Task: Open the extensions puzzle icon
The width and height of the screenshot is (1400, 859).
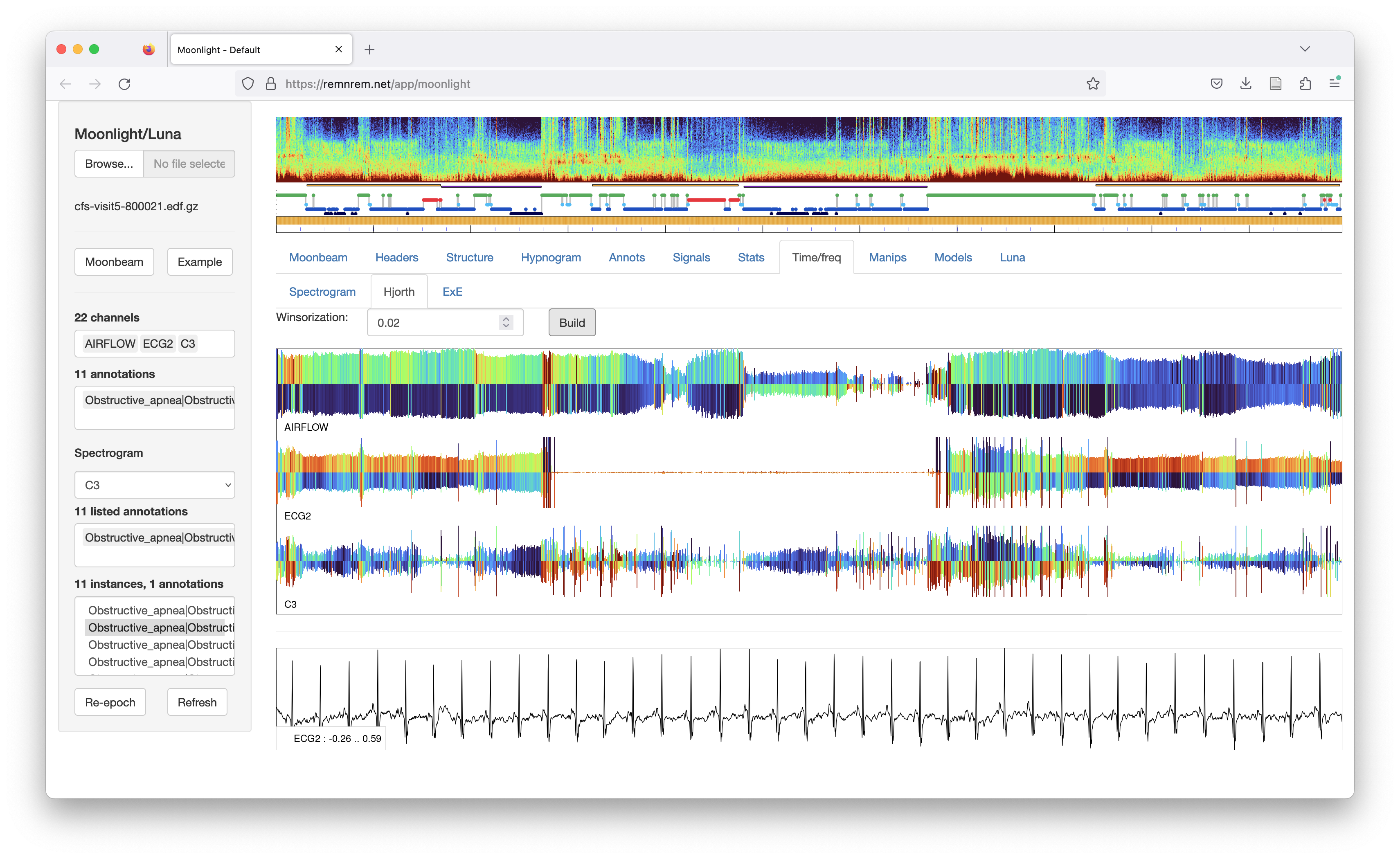Action: 1305,84
